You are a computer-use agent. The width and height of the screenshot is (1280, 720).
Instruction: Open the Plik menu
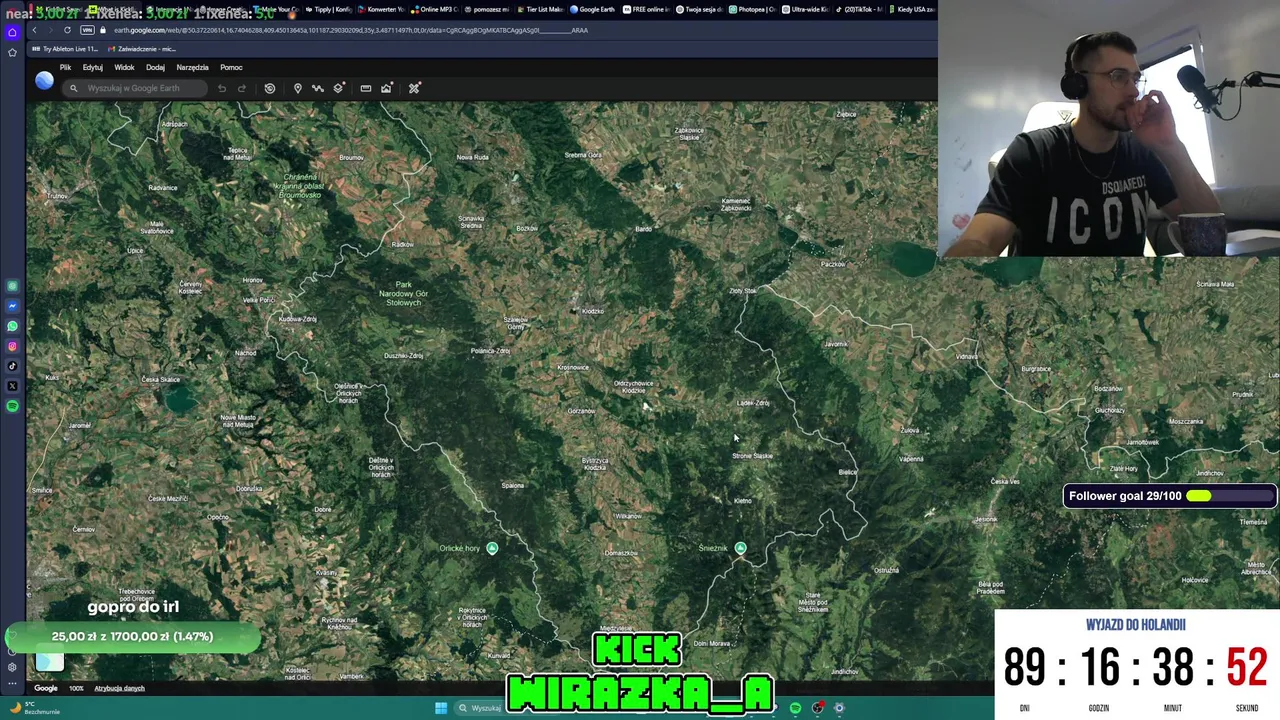pos(65,67)
